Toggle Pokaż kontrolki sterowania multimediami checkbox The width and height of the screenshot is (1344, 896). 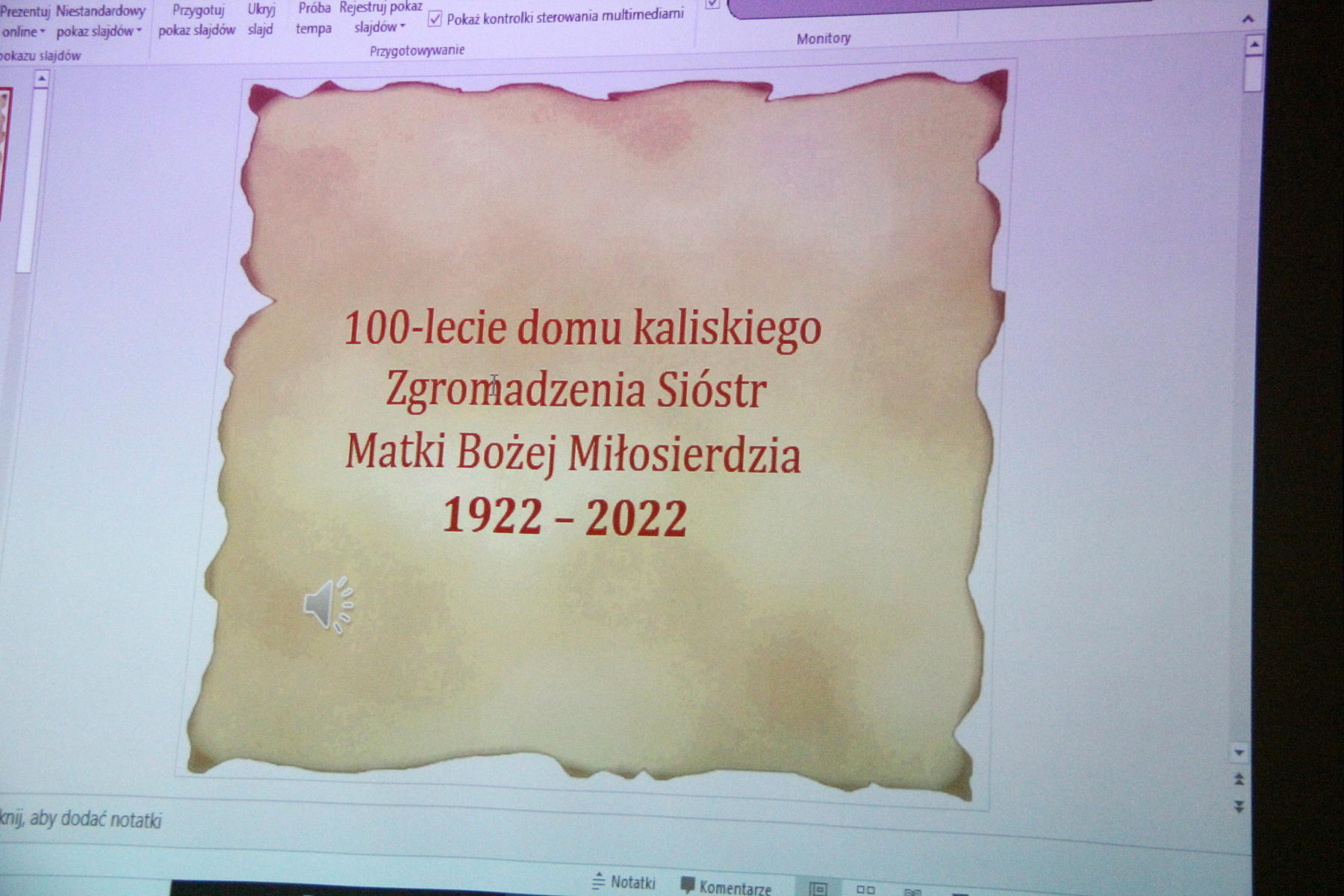(x=435, y=19)
